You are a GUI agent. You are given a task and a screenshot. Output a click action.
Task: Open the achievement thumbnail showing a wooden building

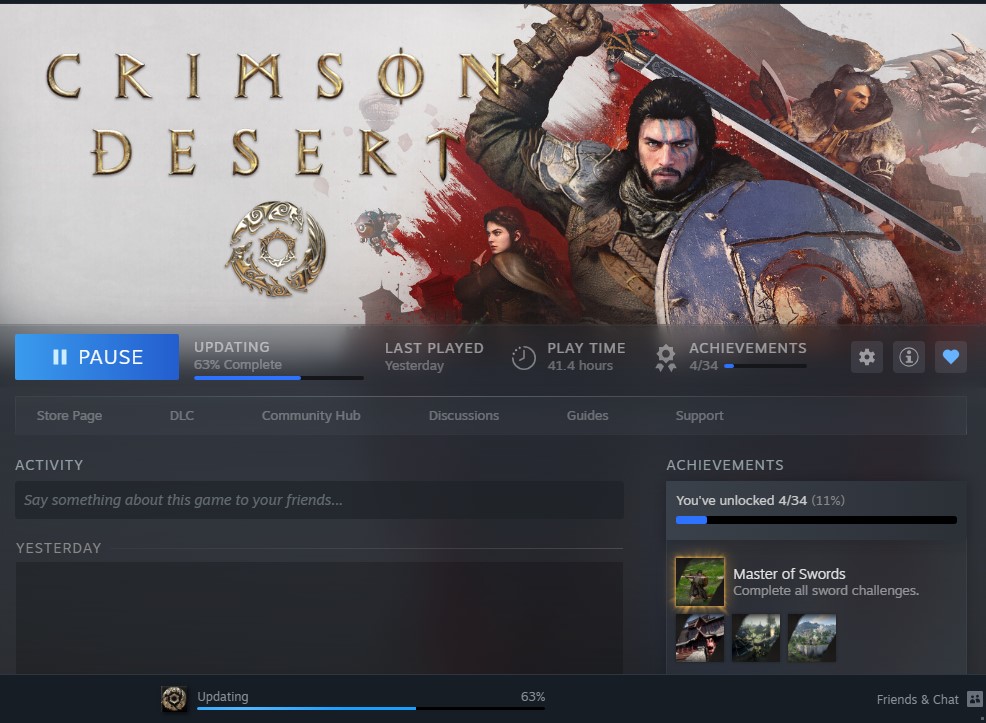coord(700,638)
